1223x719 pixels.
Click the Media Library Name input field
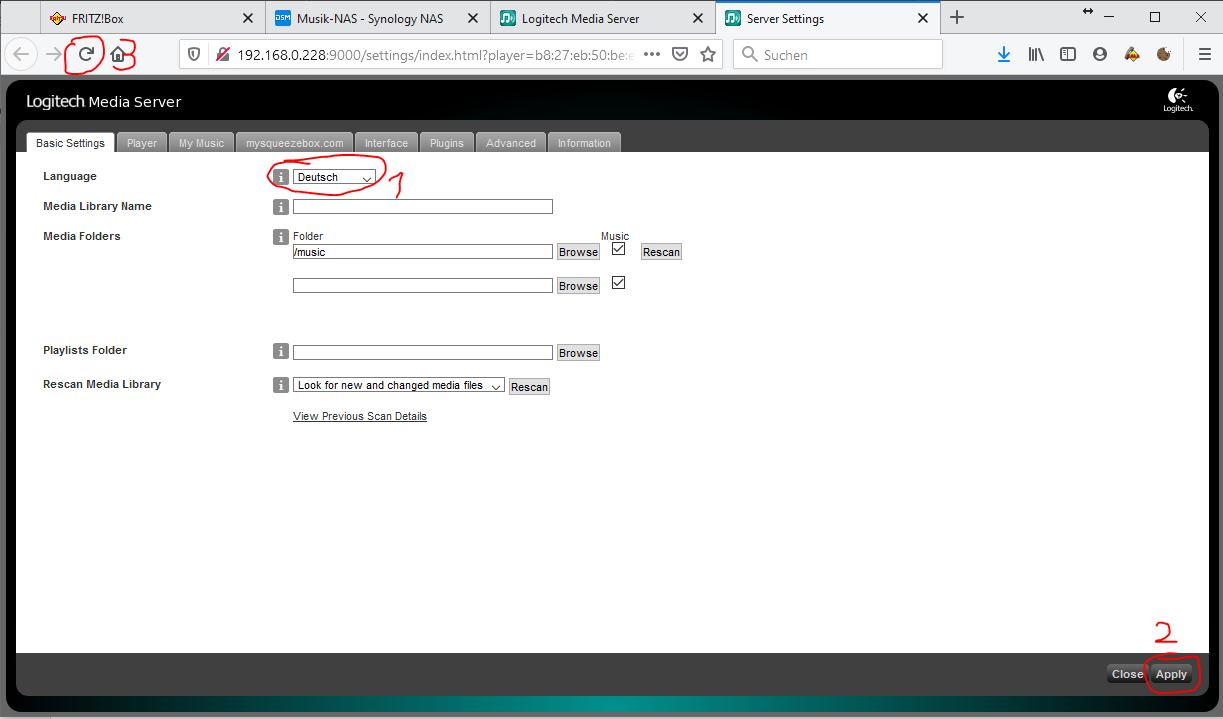(423, 207)
